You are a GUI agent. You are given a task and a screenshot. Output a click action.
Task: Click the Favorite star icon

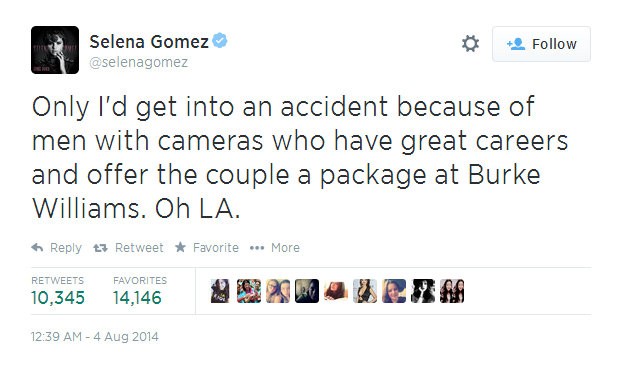pyautogui.click(x=180, y=247)
